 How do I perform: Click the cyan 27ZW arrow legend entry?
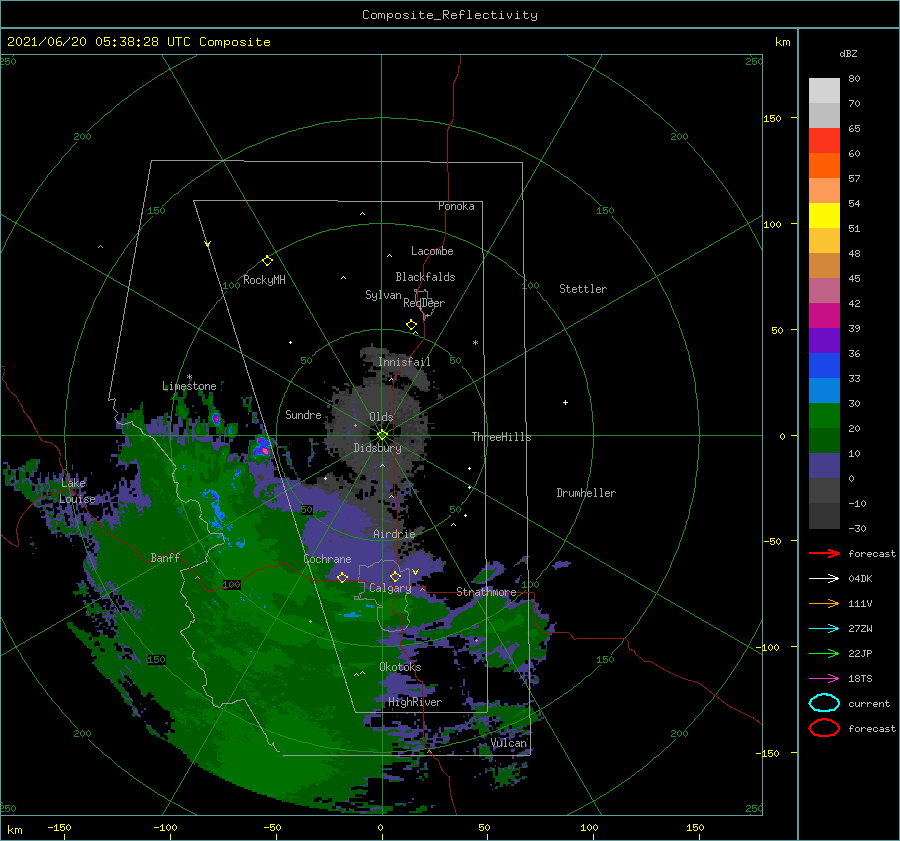pyautogui.click(x=824, y=629)
